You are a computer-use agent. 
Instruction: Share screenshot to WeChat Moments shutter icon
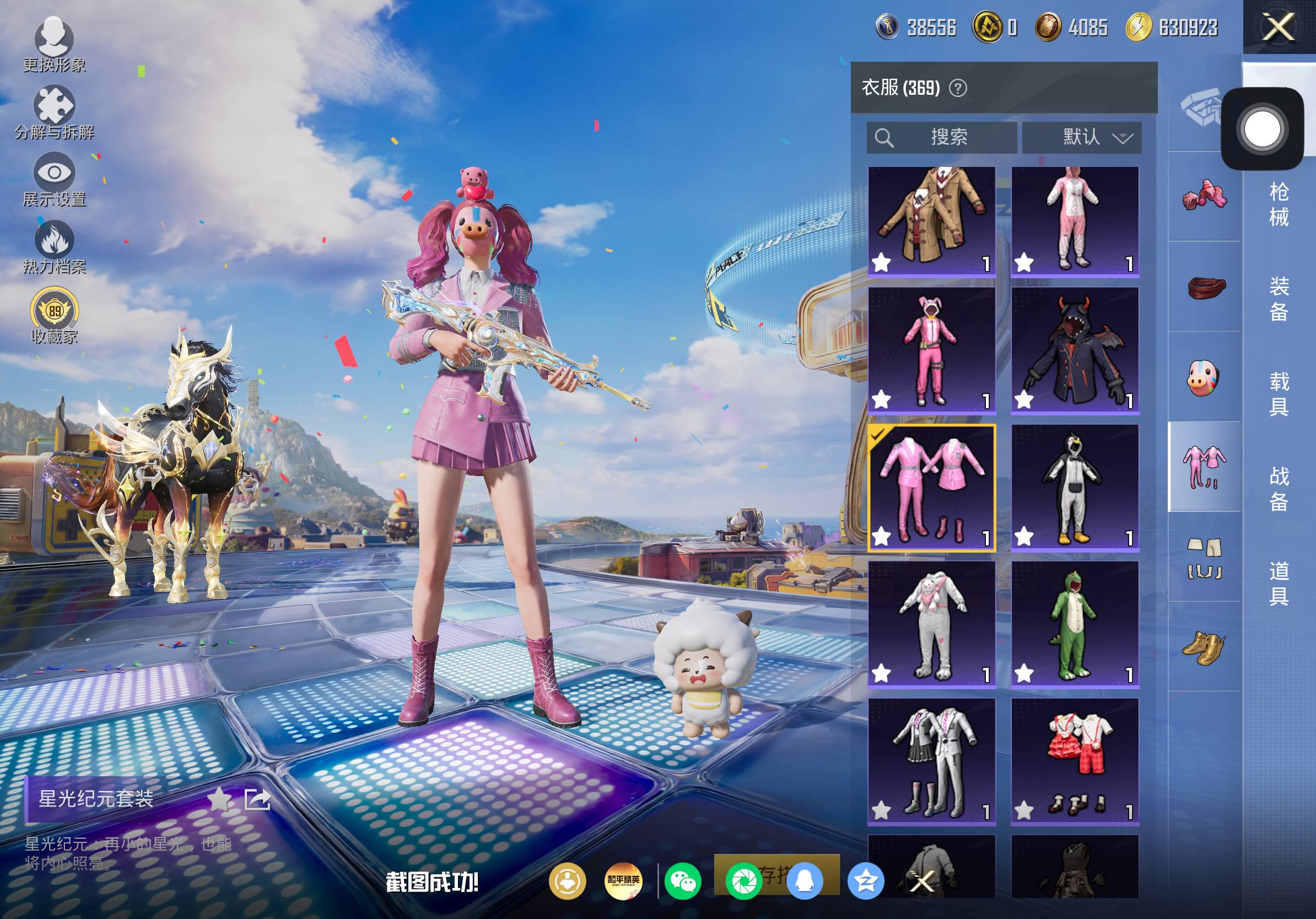(743, 881)
